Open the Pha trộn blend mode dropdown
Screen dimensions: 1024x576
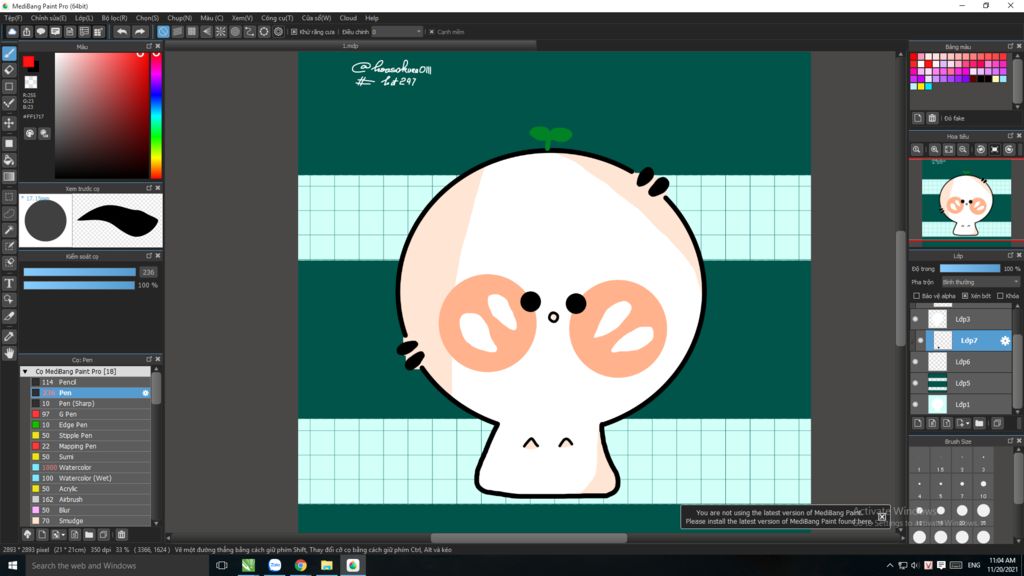(x=980, y=282)
